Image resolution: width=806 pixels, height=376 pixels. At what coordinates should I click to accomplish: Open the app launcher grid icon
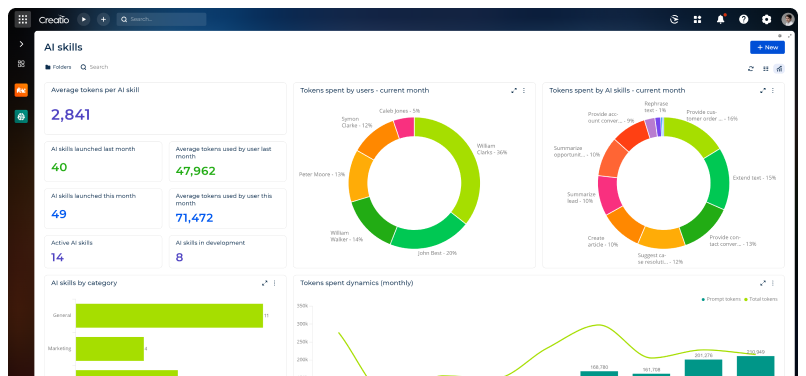[23, 20]
